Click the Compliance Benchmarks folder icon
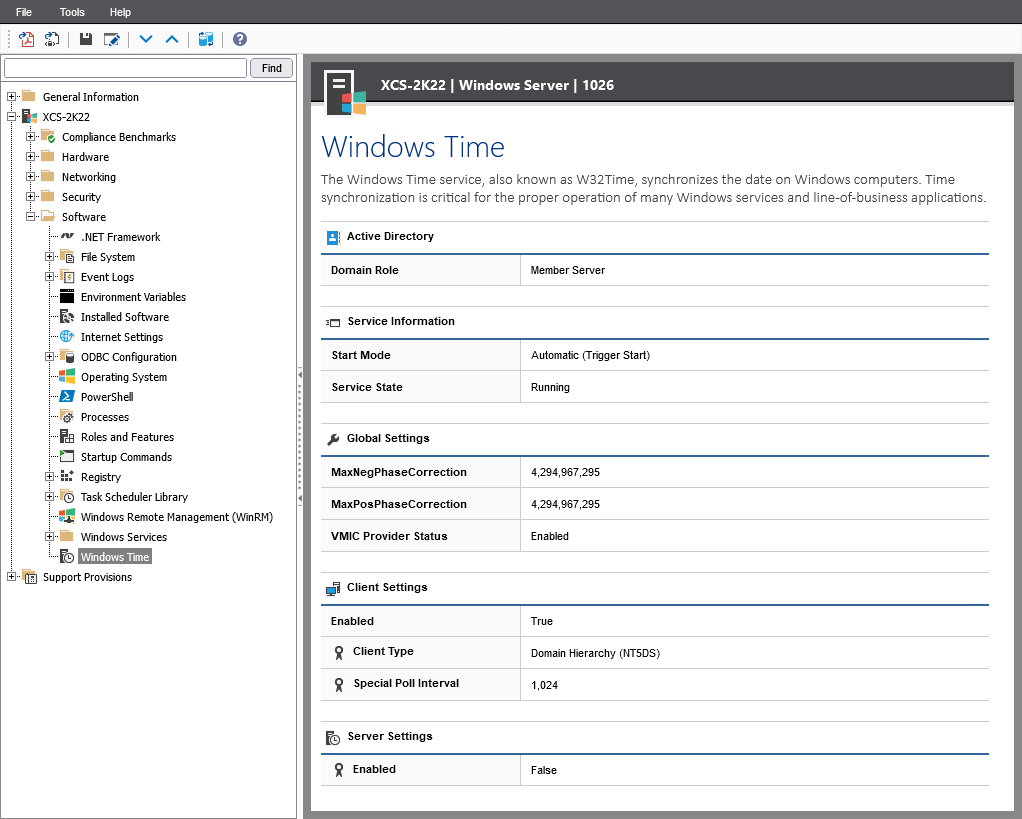 pos(48,137)
